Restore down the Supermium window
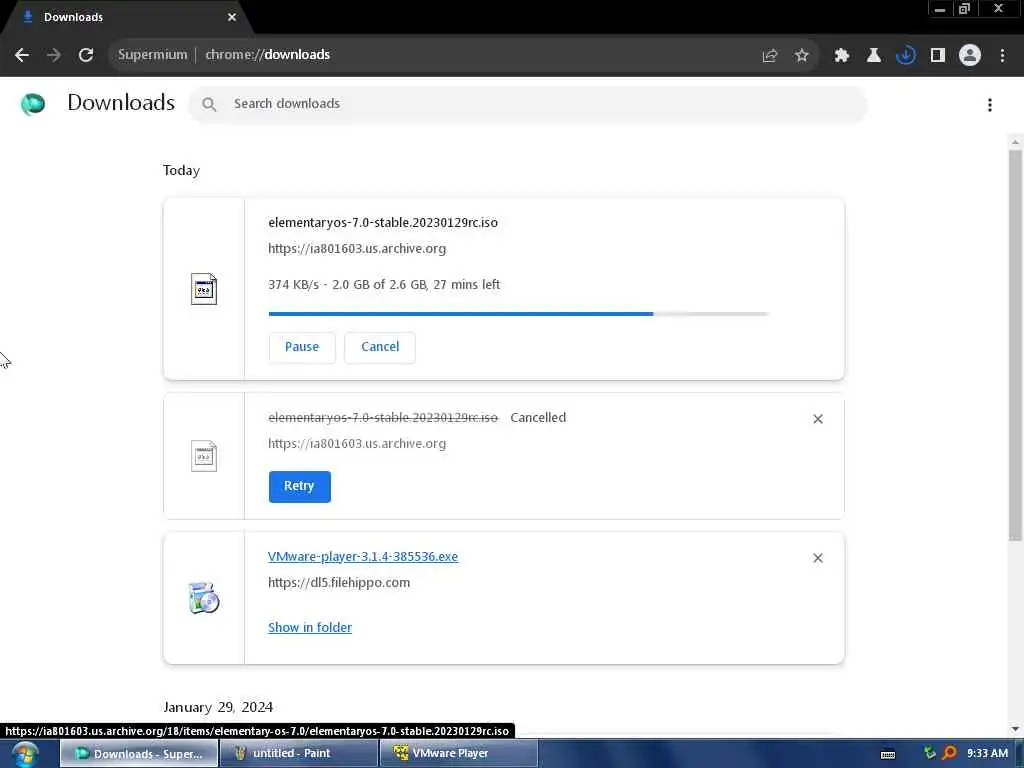Screen dimensions: 1024x768 [964, 9]
